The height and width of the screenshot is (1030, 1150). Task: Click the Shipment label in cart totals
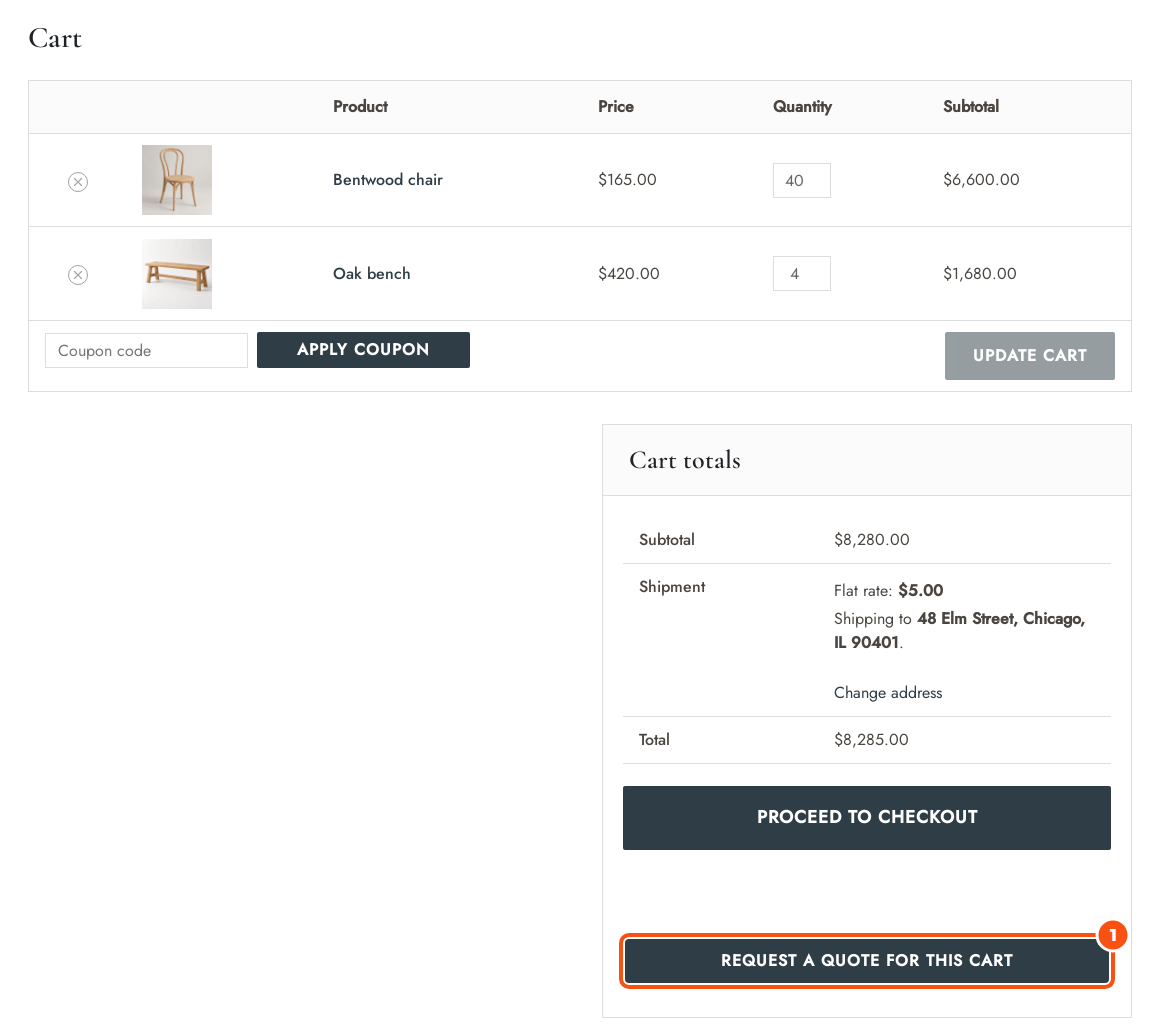(672, 587)
